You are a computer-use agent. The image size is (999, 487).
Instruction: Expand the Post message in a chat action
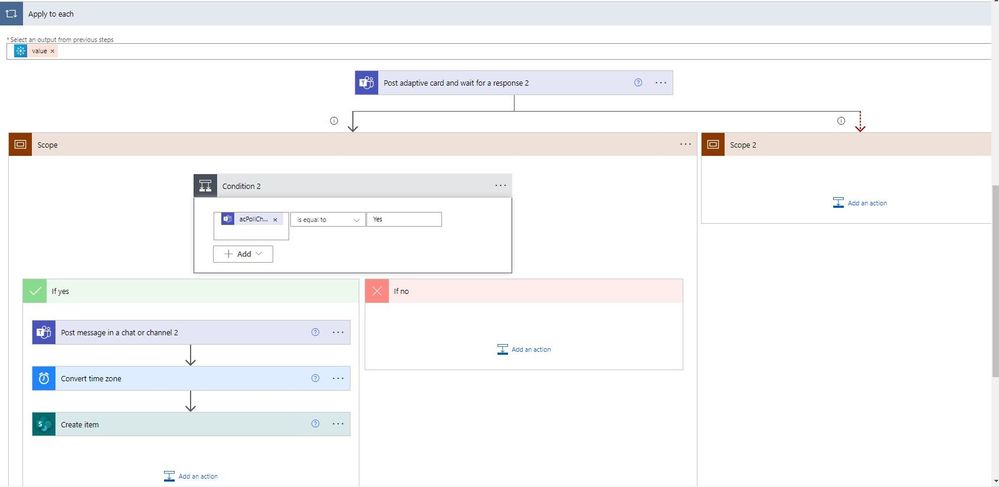[119, 332]
